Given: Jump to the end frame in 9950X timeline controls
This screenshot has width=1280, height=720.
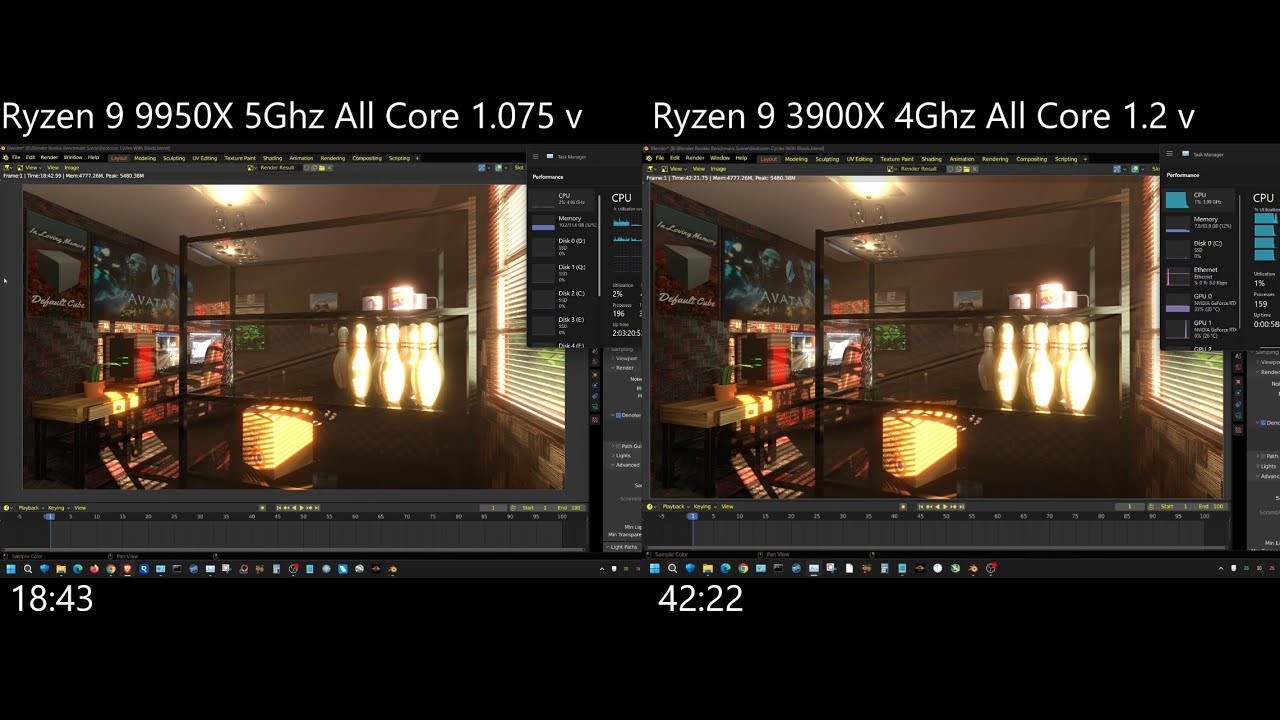Looking at the screenshot, I should point(317,508).
